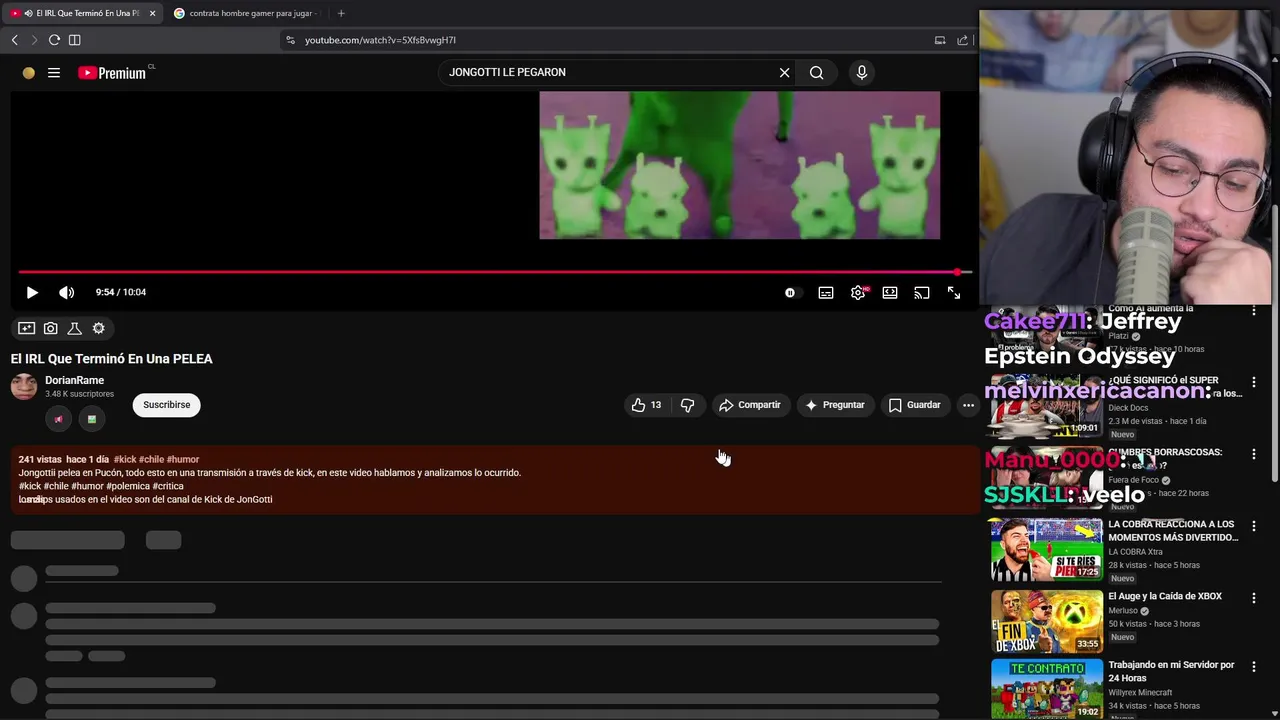This screenshot has width=1280, height=720.
Task: Open a new browser tab
Action: coord(341,13)
